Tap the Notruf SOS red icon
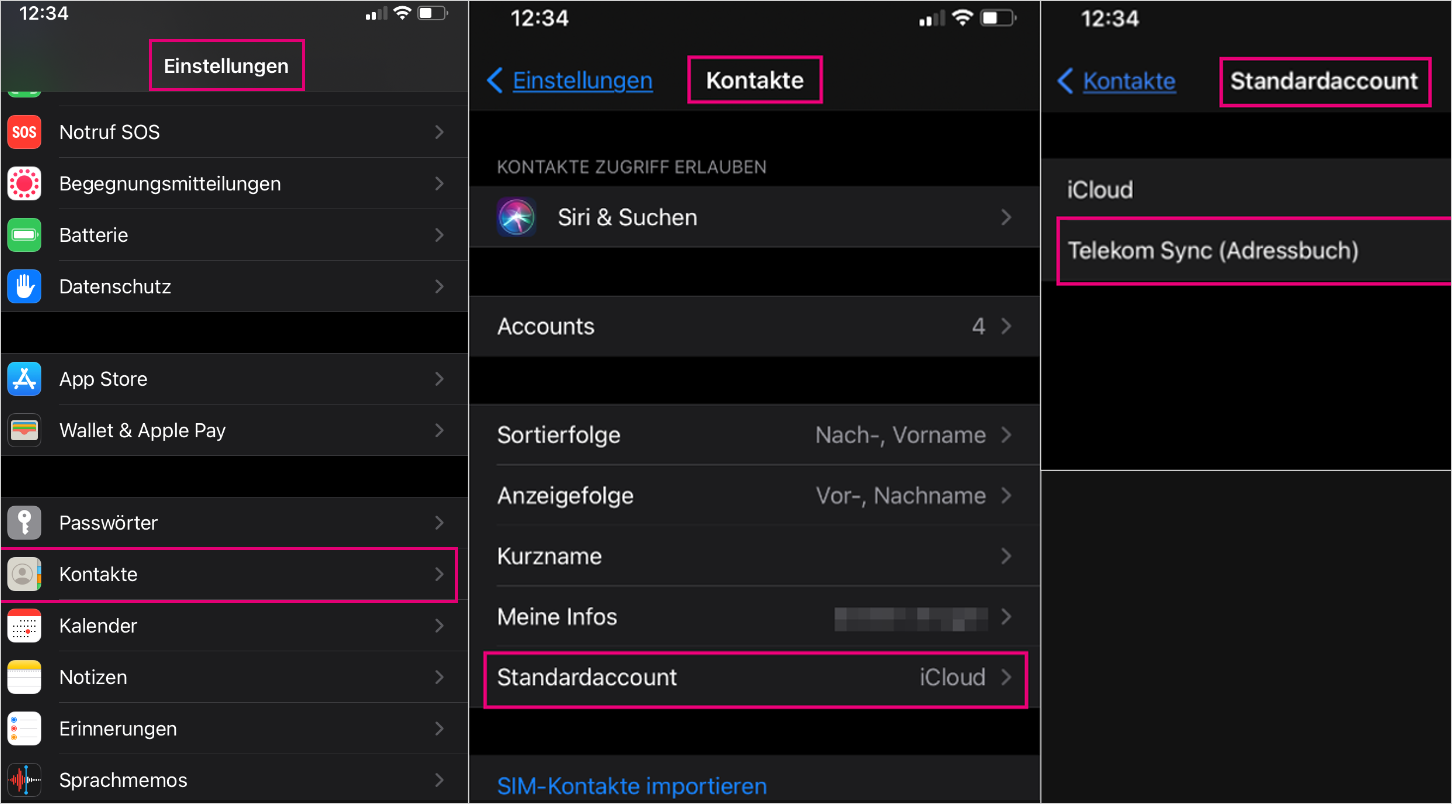This screenshot has width=1452, height=804. tap(24, 132)
